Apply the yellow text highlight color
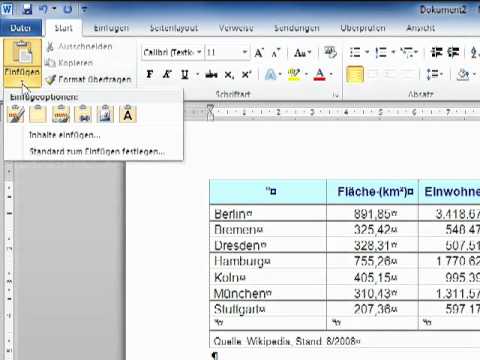The image size is (480, 360). [294, 74]
